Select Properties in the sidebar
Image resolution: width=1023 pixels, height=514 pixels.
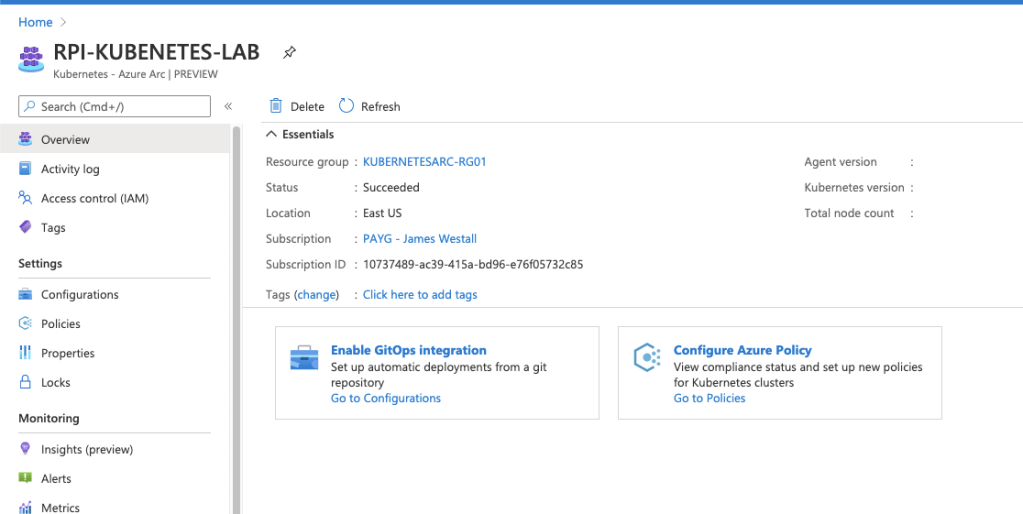[x=67, y=353]
